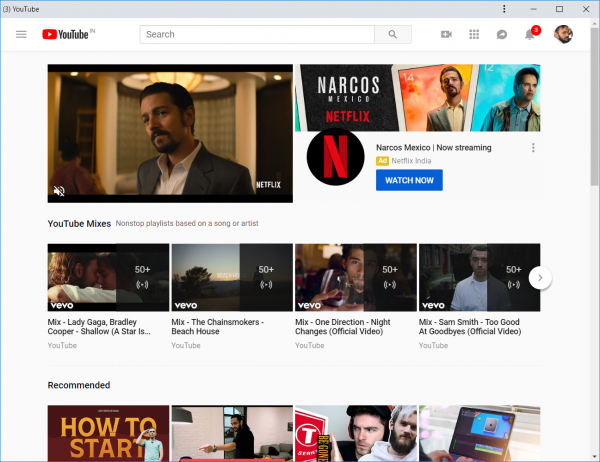Open the create video camera icon
Image resolution: width=600 pixels, height=462 pixels.
coord(446,34)
